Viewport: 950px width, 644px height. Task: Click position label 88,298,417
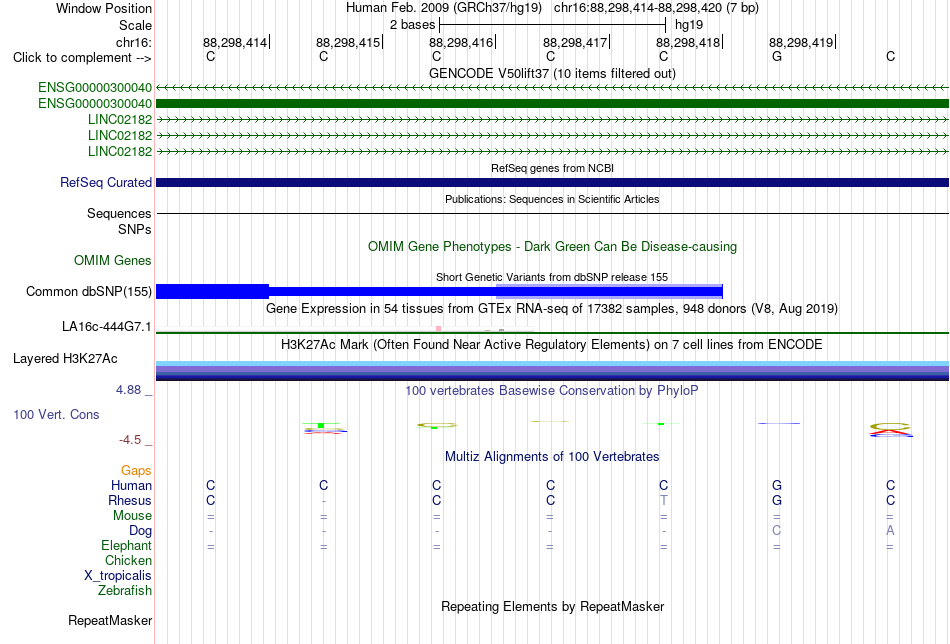575,42
